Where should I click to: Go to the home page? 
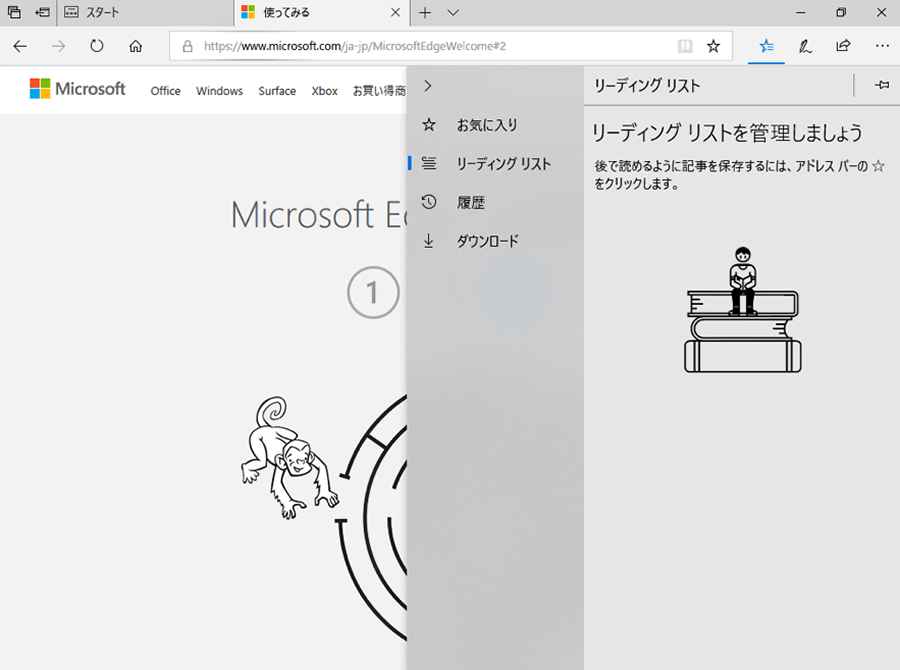[x=135, y=46]
